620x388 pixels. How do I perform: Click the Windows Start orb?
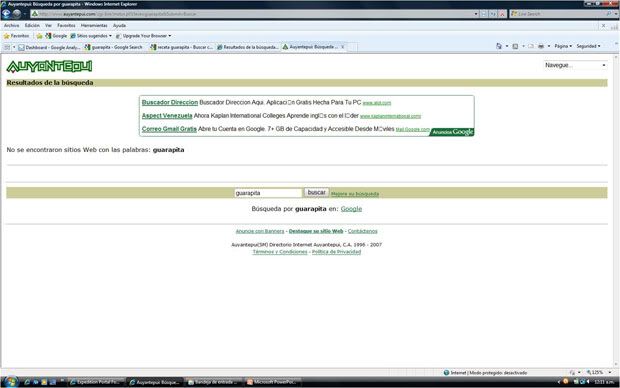pyautogui.click(x=10, y=382)
